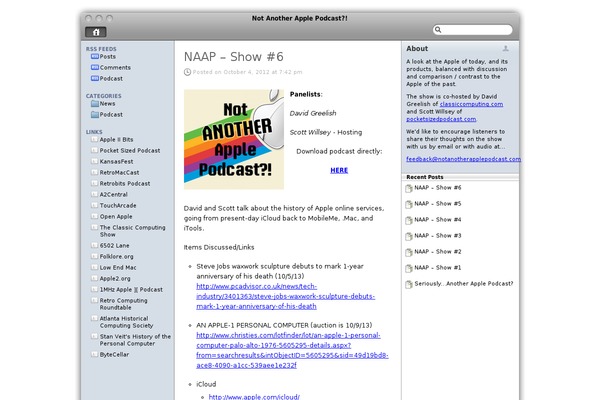
Task: Click the RSS icon beside Comments
Action: [x=95, y=67]
